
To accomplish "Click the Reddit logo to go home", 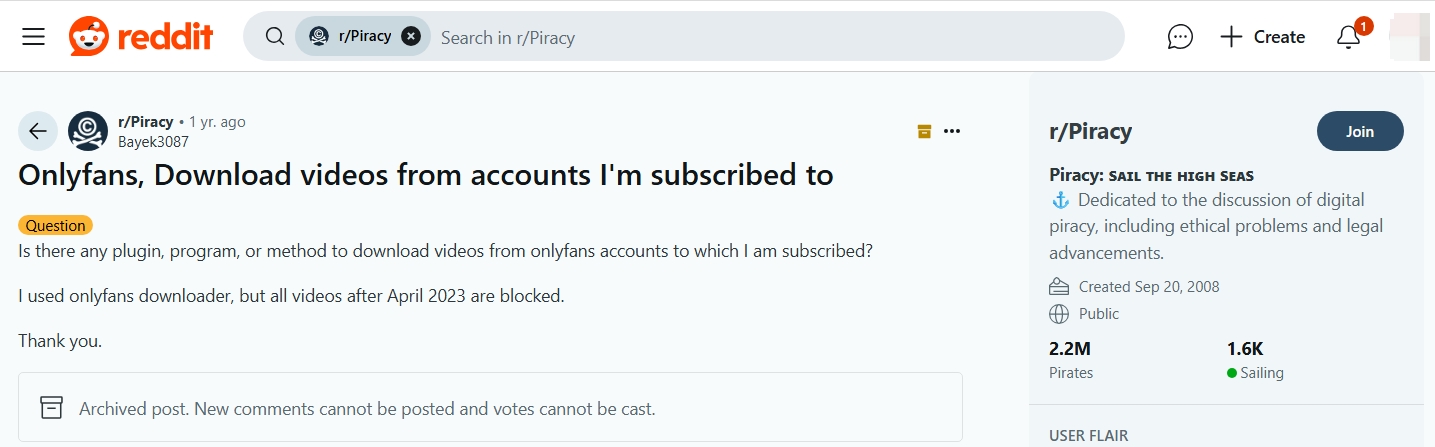I will coord(141,37).
